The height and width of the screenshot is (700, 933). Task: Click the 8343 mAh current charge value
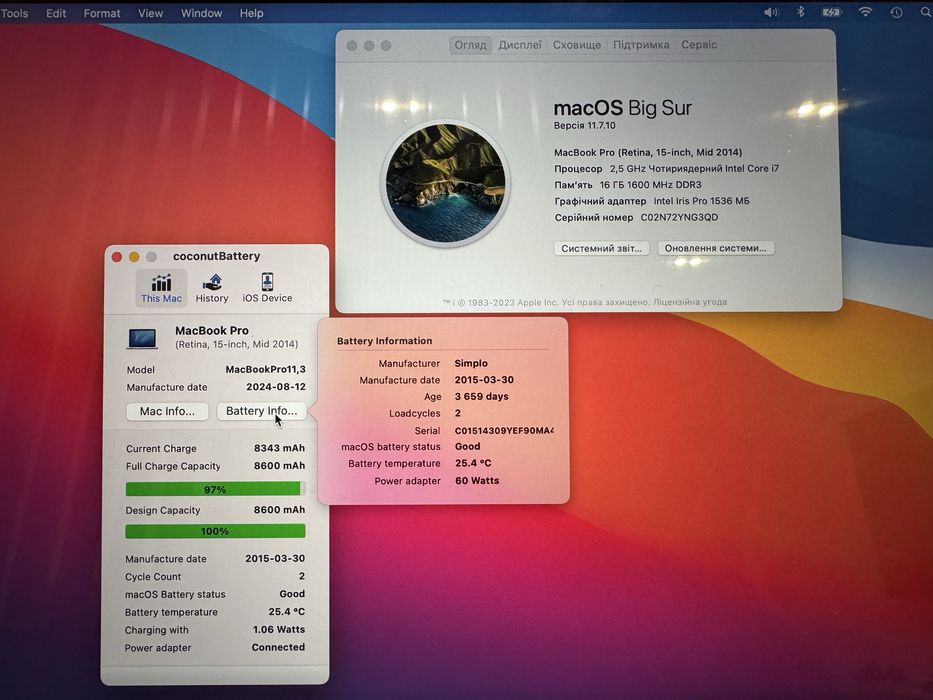pos(279,448)
